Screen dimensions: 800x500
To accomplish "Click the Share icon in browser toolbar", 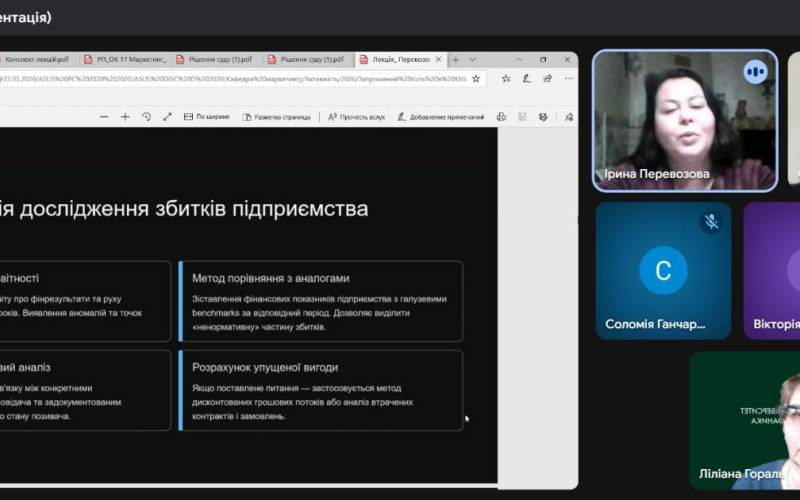I will tap(547, 79).
